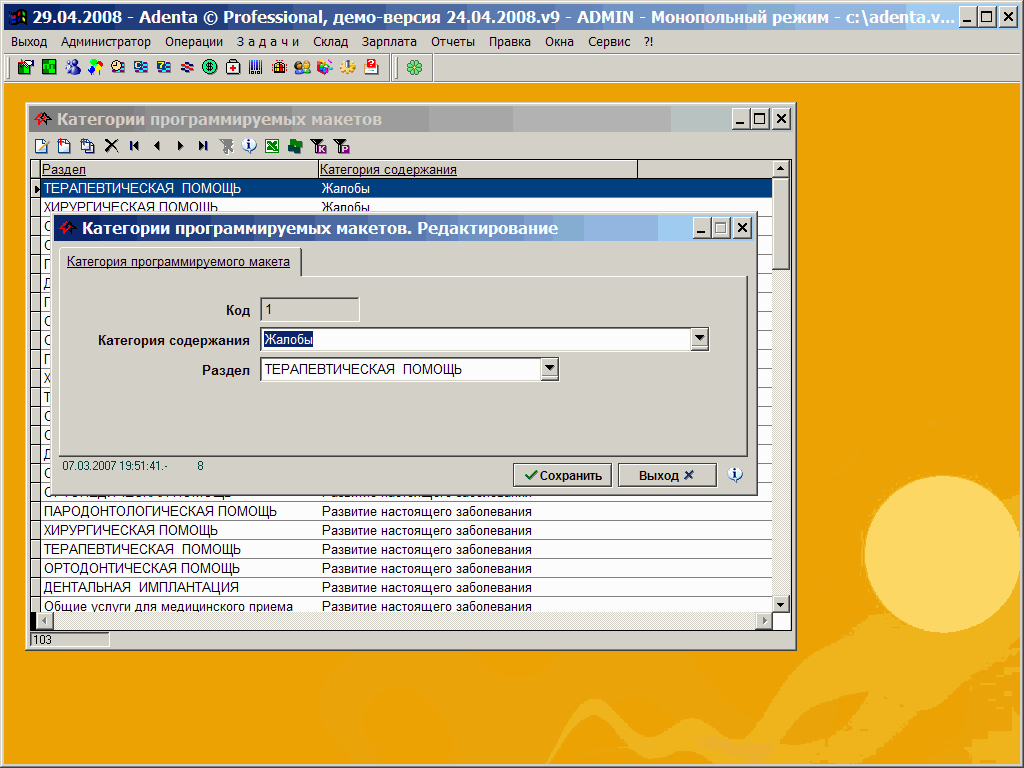Select the Категория программируемого макета tab

click(179, 262)
